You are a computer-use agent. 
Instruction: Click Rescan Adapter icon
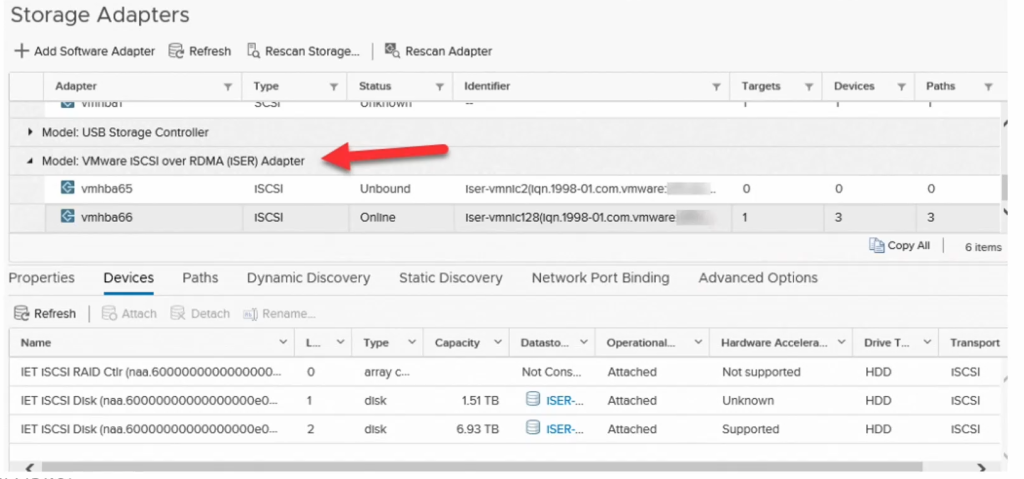pyautogui.click(x=392, y=50)
